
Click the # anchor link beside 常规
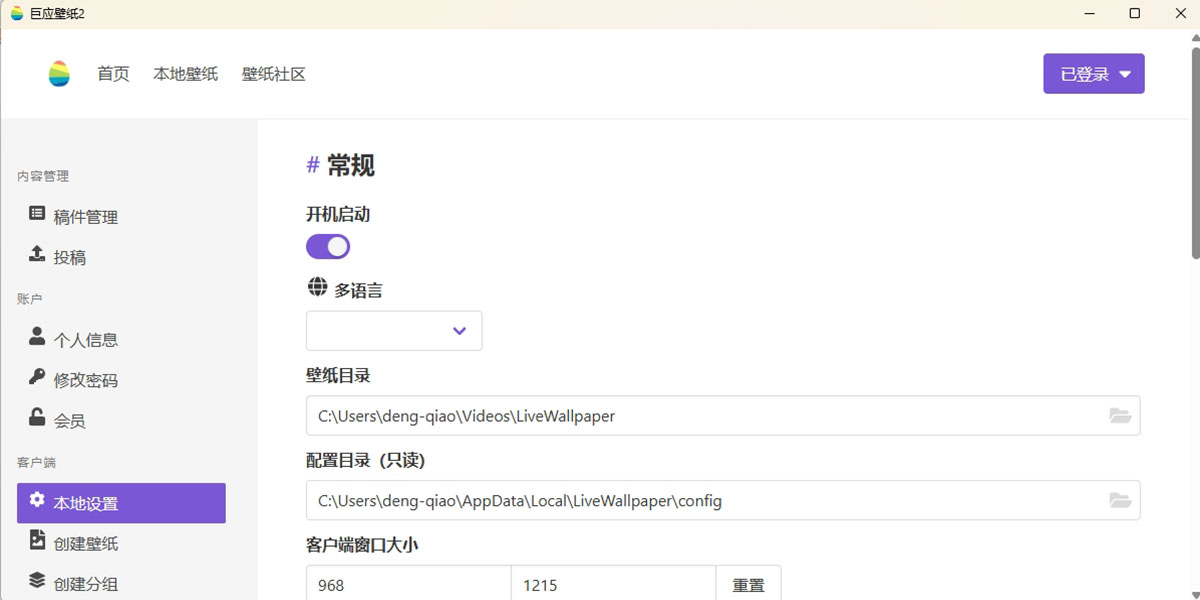313,165
